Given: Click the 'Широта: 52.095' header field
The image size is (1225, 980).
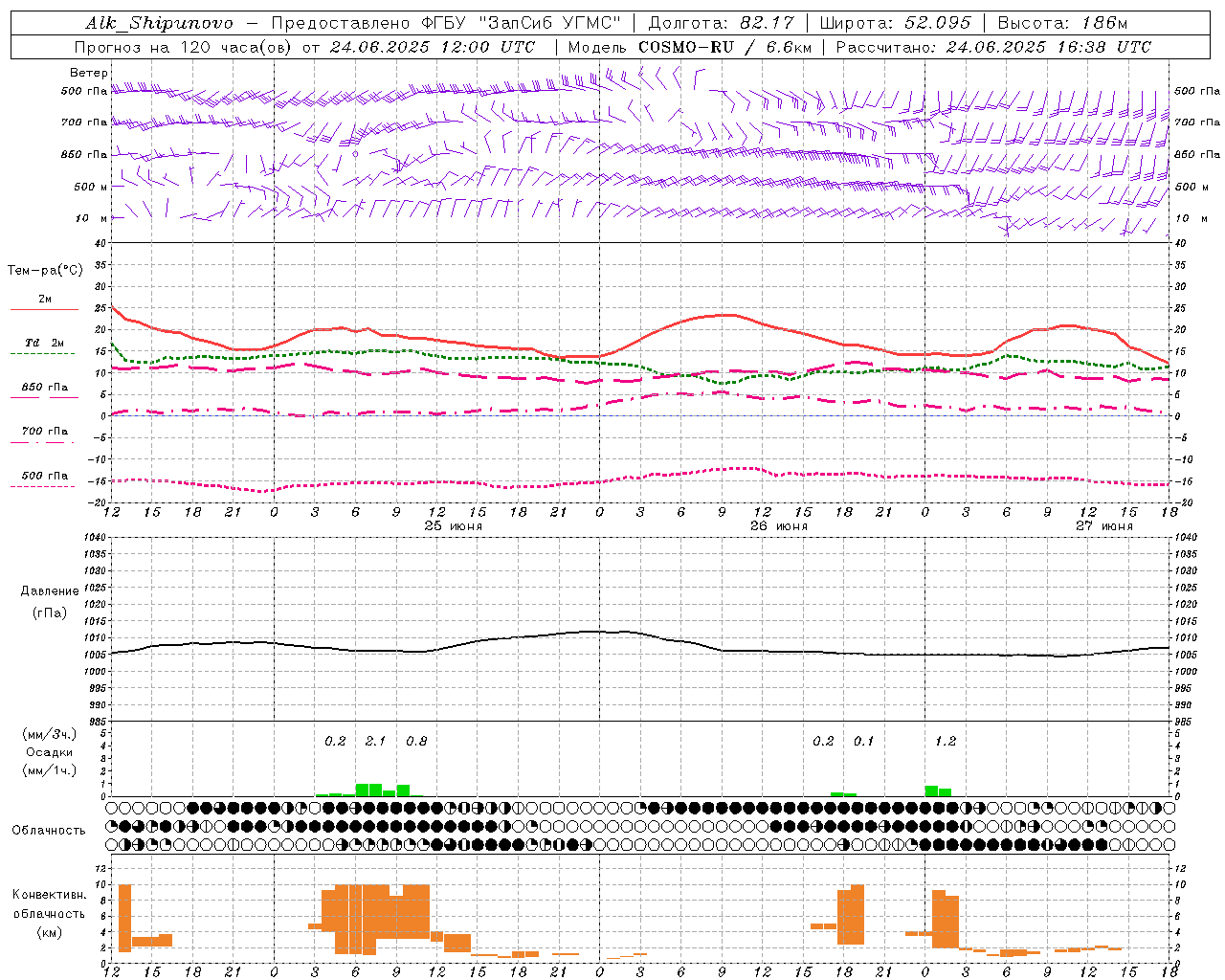Looking at the screenshot, I should coord(896,23).
